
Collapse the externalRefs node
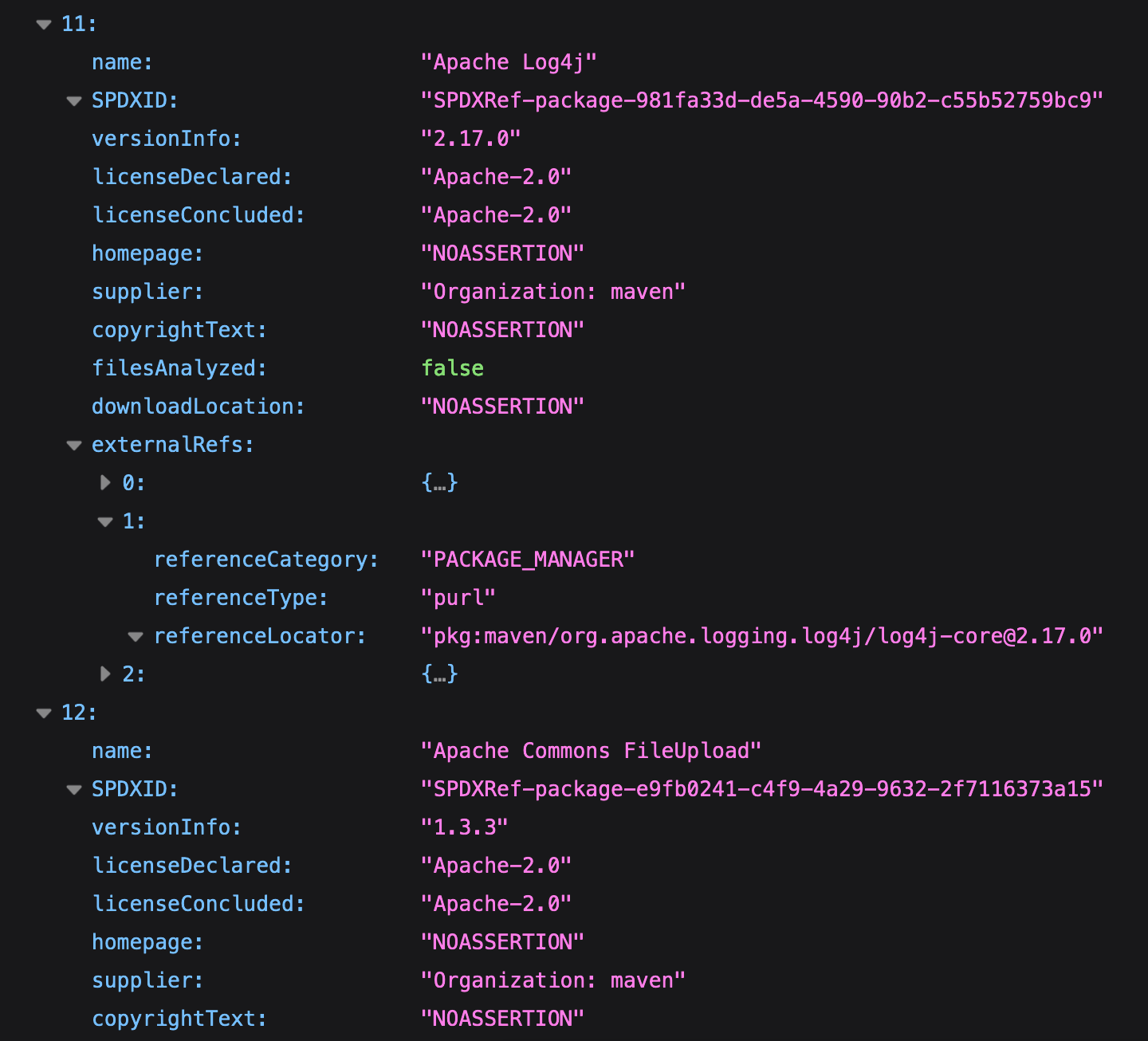pos(74,446)
